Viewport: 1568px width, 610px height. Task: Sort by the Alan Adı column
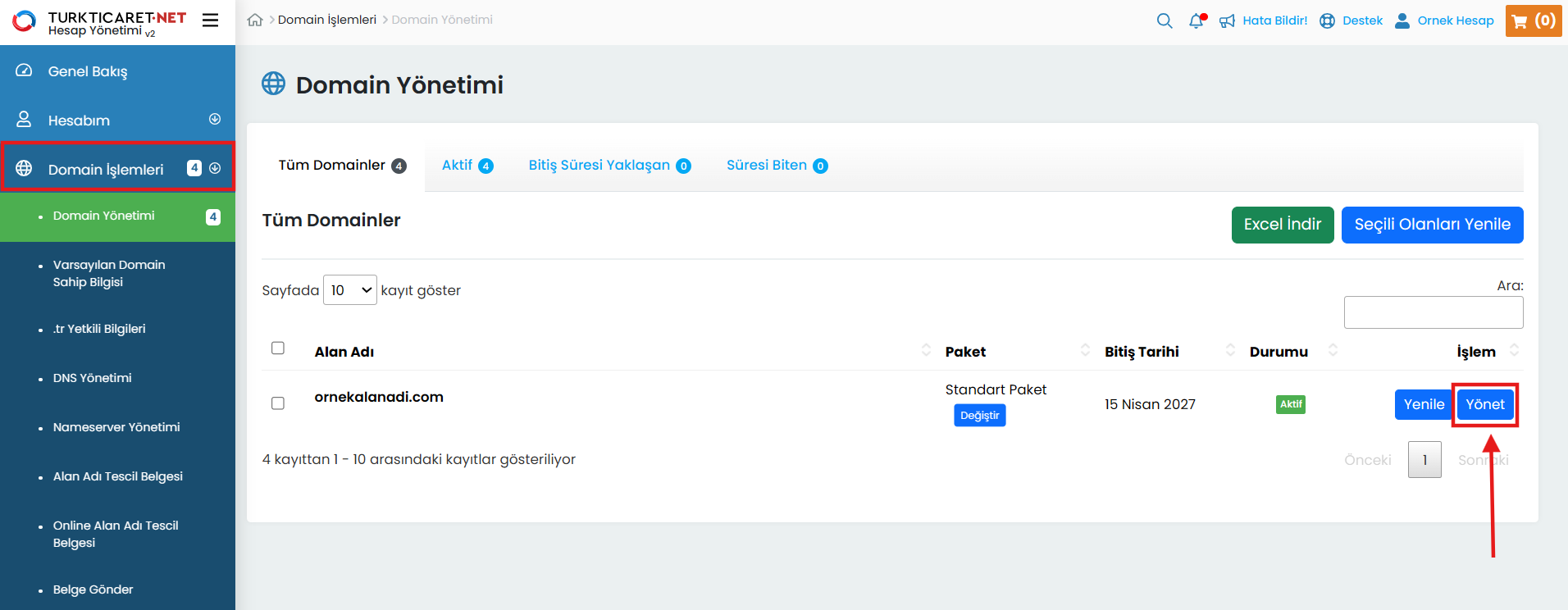(344, 352)
